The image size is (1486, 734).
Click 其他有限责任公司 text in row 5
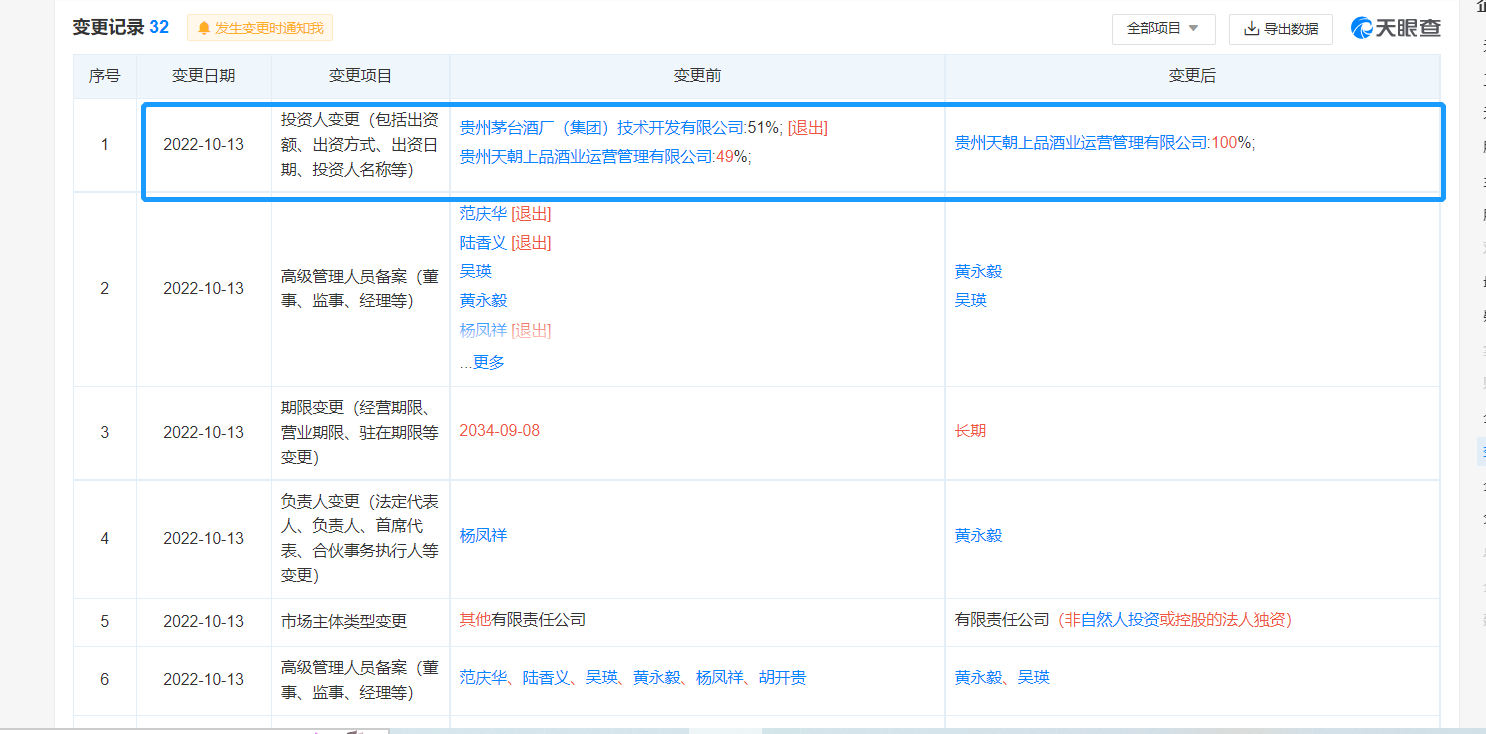[x=522, y=619]
